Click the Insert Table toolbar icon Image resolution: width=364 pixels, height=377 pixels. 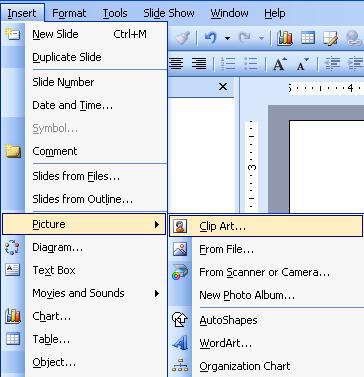[x=308, y=38]
